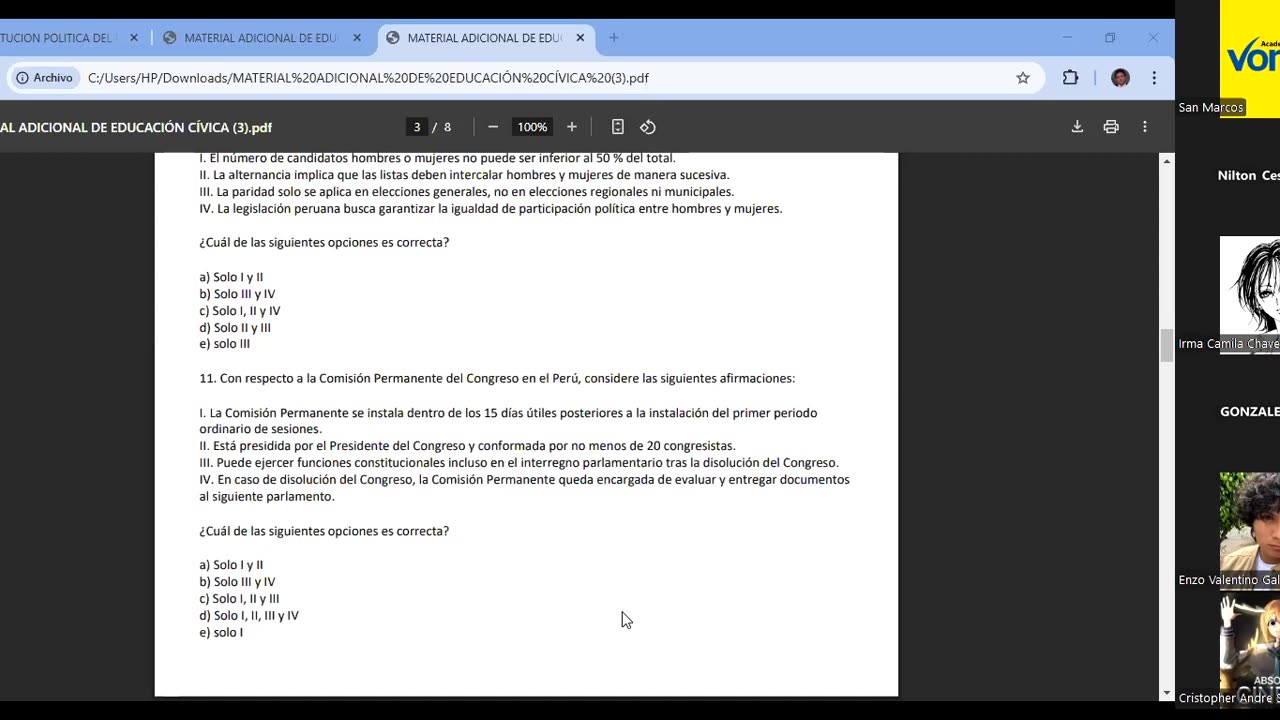Open the Chrome three-dot menu

coord(1154,78)
